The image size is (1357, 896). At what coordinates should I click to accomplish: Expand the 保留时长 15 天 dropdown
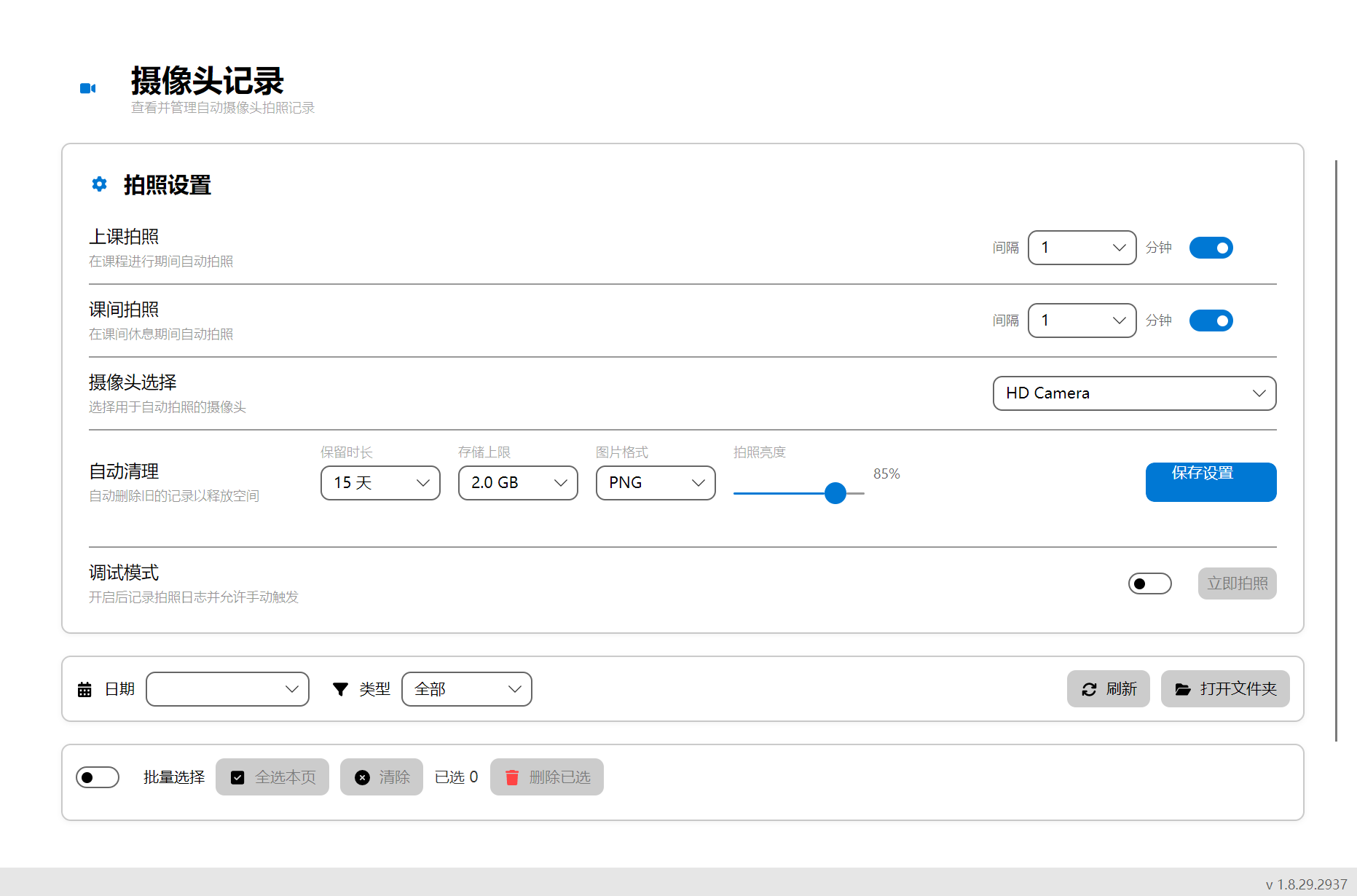(x=380, y=483)
